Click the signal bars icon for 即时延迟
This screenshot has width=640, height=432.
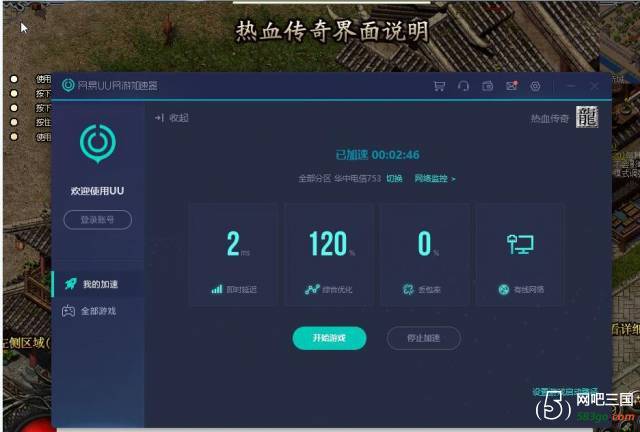pyautogui.click(x=217, y=289)
